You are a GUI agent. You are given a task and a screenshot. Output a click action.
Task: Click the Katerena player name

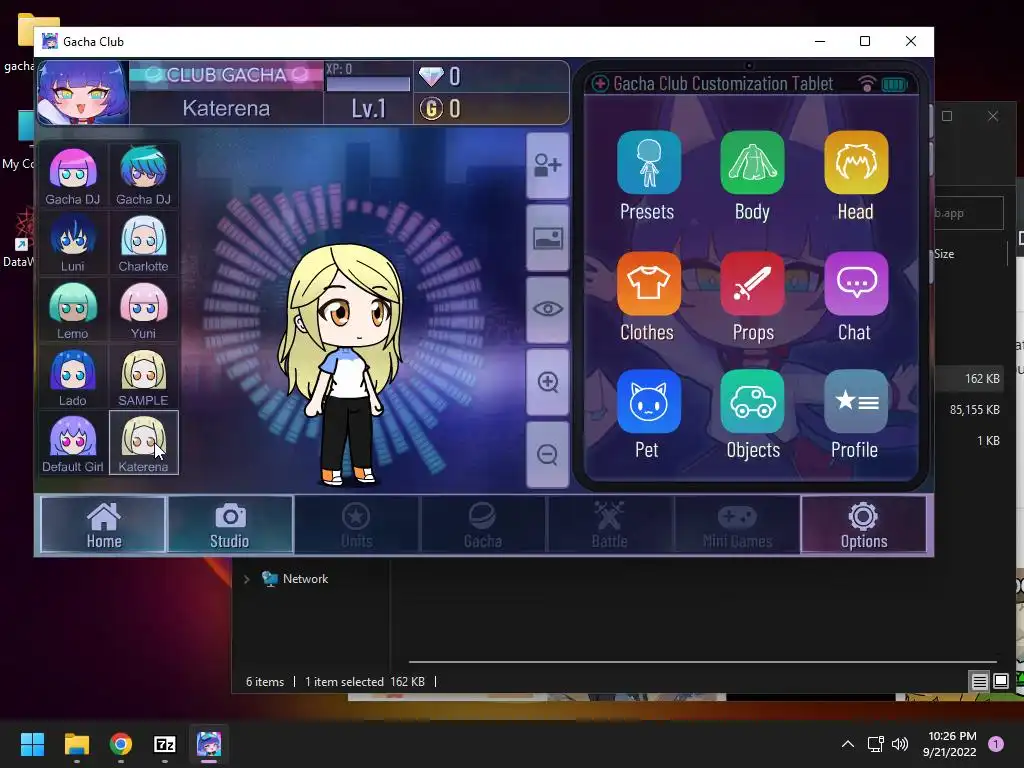coord(226,108)
